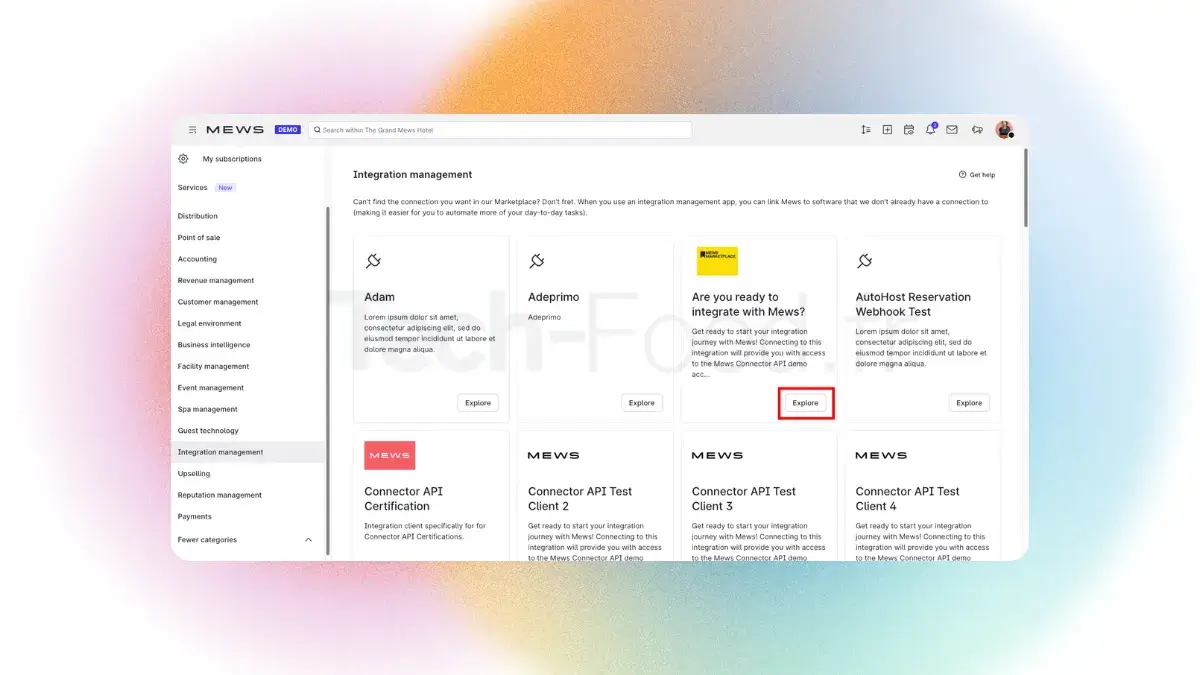
Task: Click the plus-in-square create icon
Action: pos(887,130)
